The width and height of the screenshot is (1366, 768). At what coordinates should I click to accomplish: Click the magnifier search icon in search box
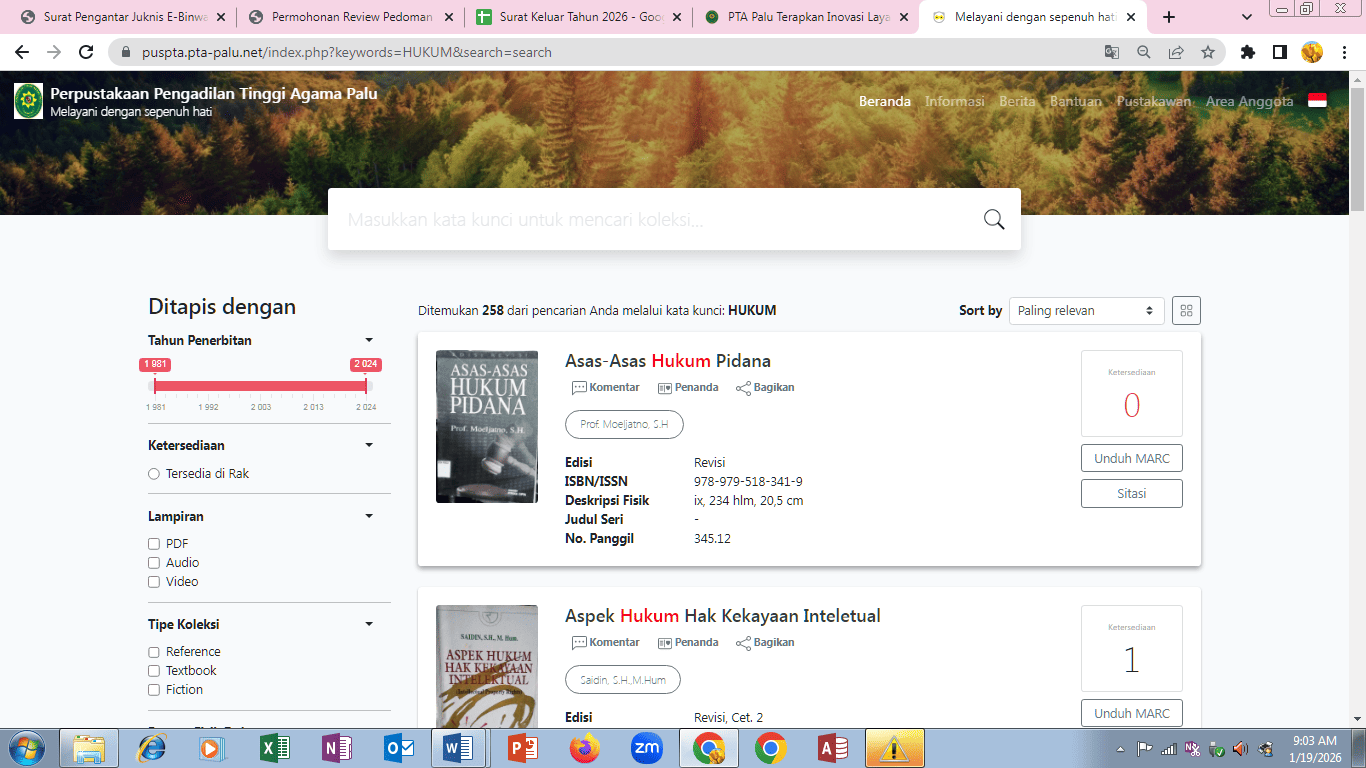tap(993, 220)
